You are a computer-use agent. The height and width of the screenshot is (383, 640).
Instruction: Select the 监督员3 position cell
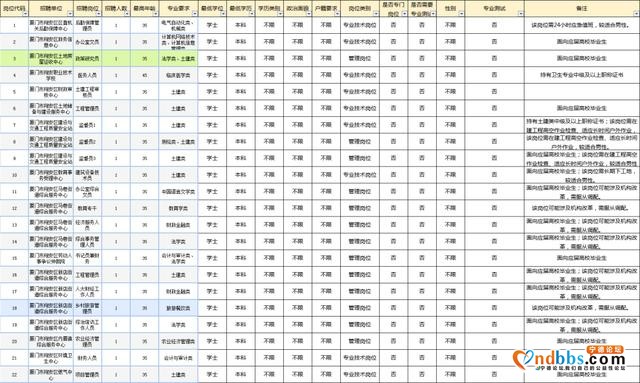coord(87,158)
